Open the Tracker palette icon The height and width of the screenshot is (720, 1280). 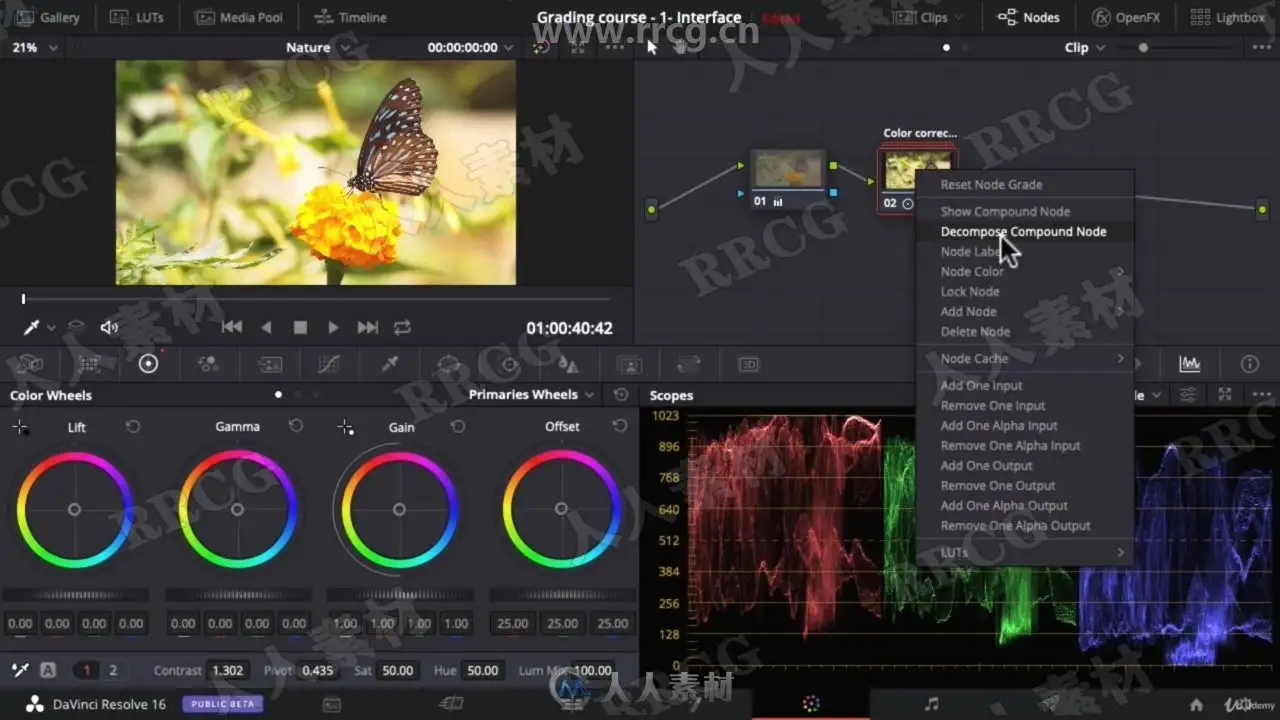tap(509, 364)
